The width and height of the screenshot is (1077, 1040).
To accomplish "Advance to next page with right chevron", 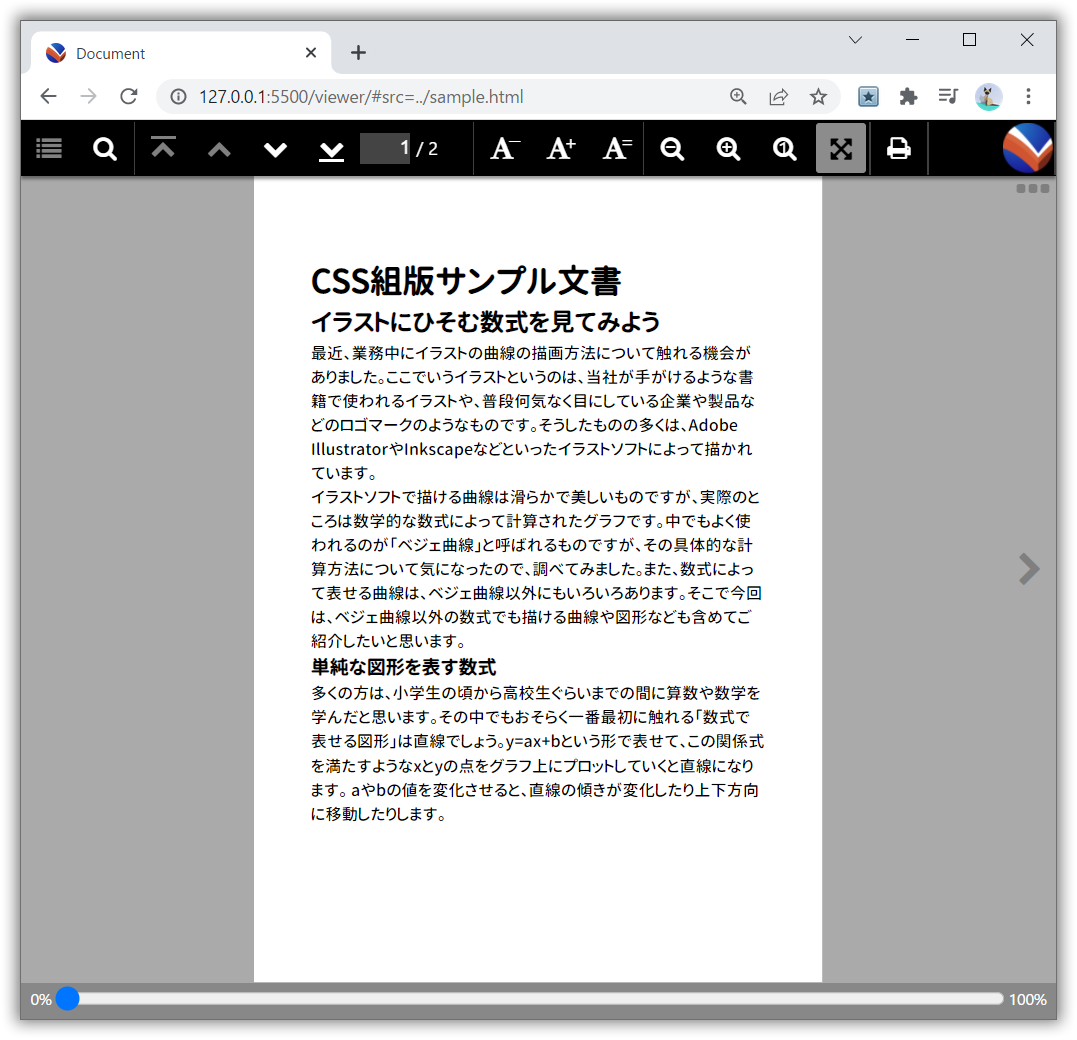I will tap(1028, 568).
